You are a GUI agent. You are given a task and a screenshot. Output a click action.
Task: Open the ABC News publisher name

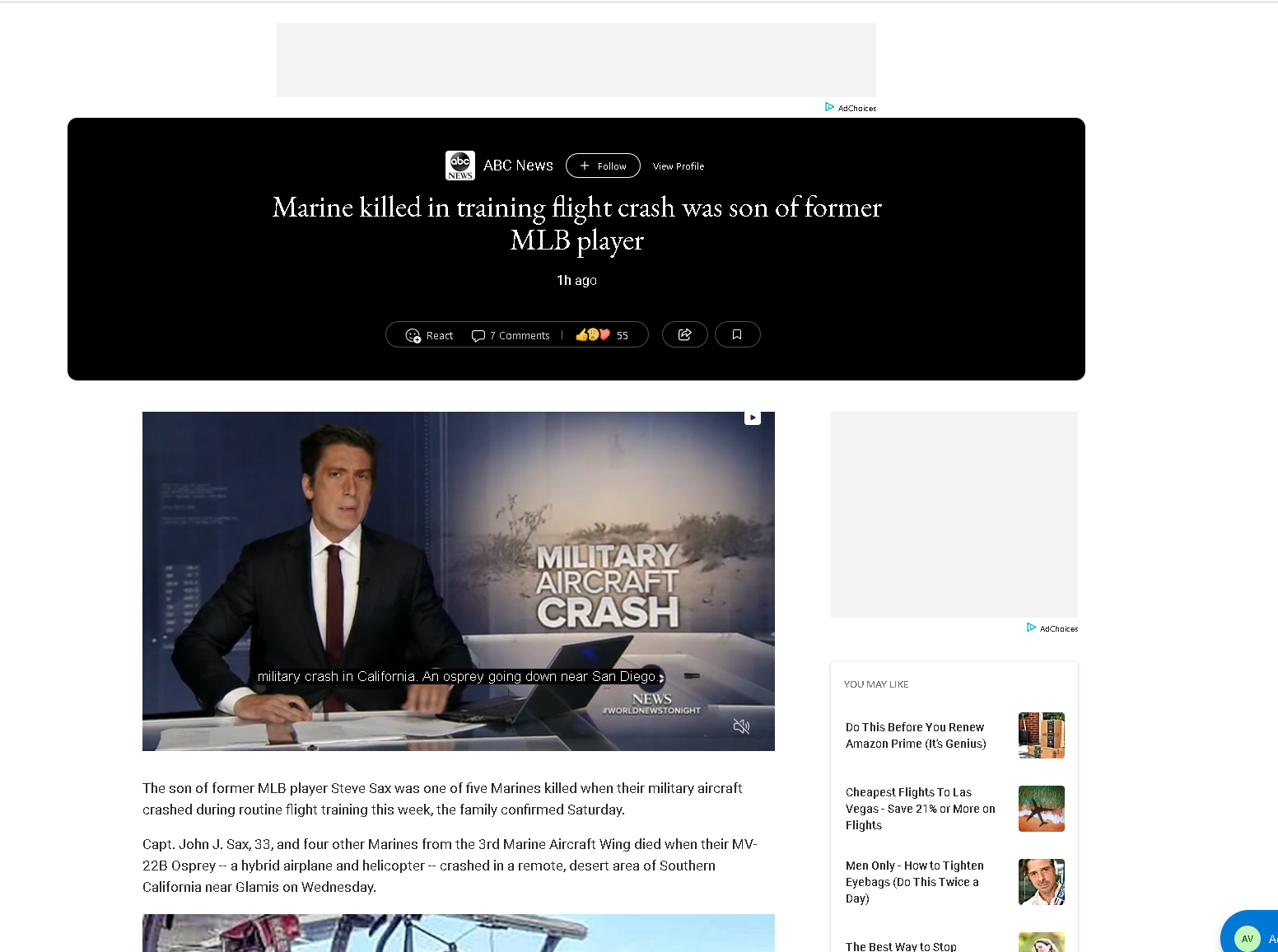click(518, 166)
